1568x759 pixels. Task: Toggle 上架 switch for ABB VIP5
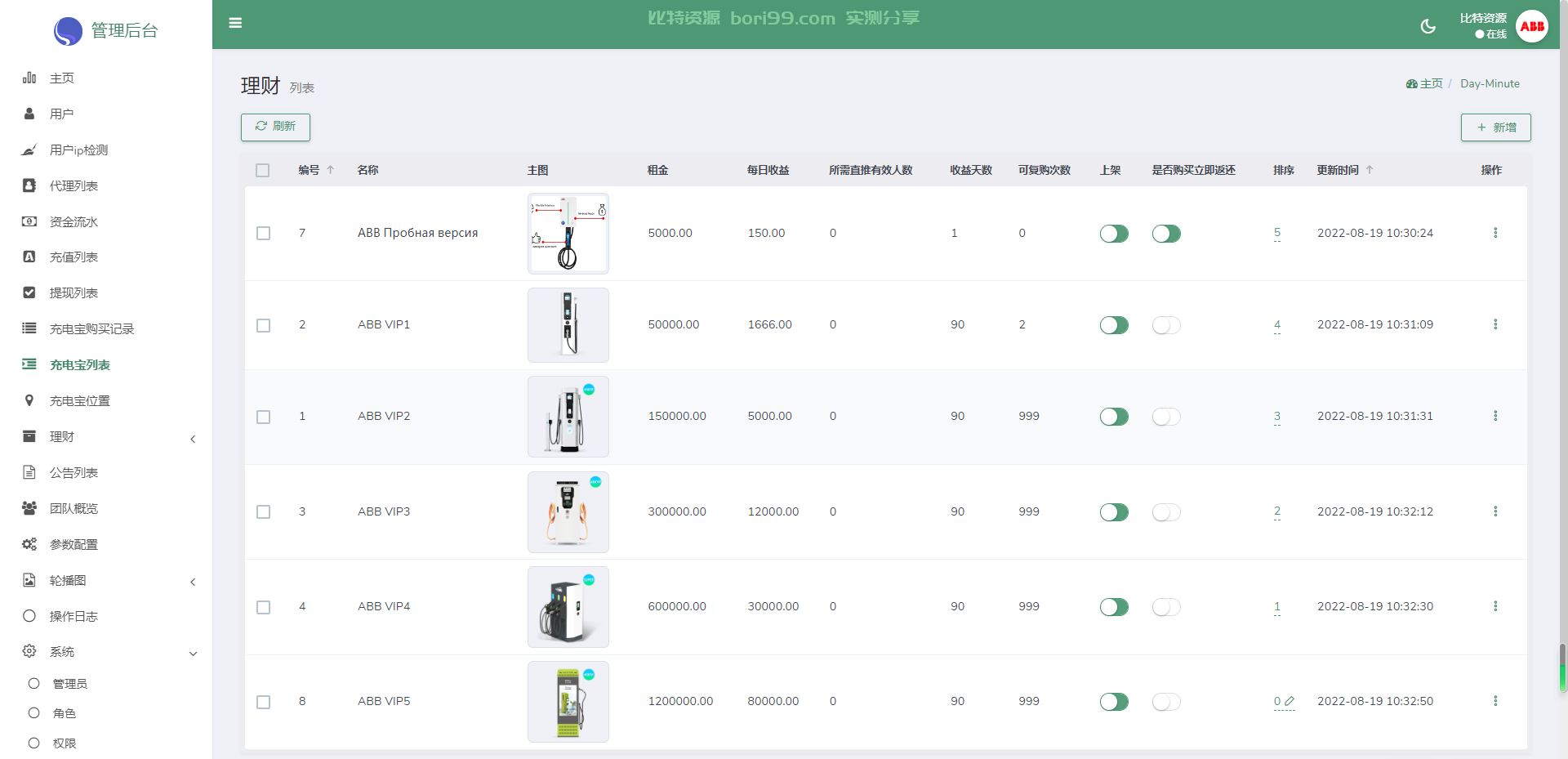[x=1114, y=702]
